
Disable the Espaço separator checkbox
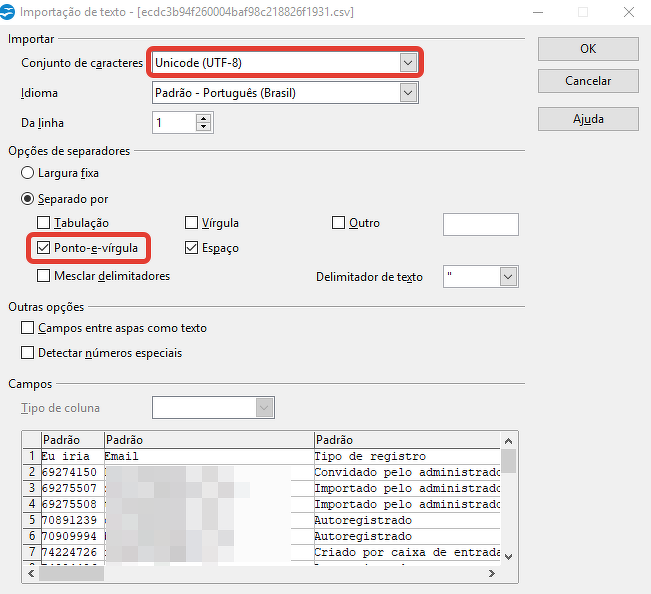(x=193, y=248)
